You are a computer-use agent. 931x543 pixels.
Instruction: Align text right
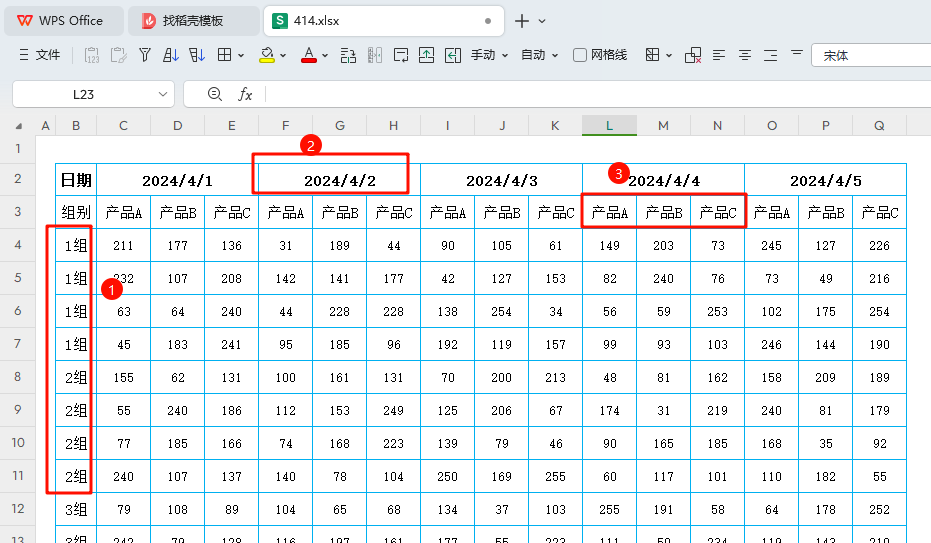coord(771,55)
